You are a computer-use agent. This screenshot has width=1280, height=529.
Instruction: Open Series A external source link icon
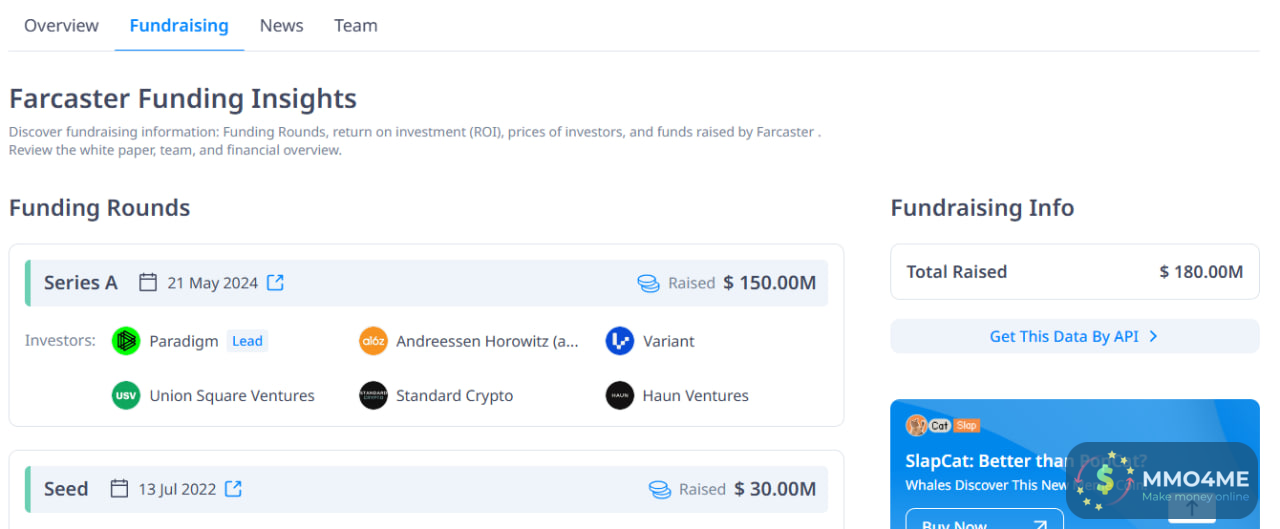(x=275, y=283)
